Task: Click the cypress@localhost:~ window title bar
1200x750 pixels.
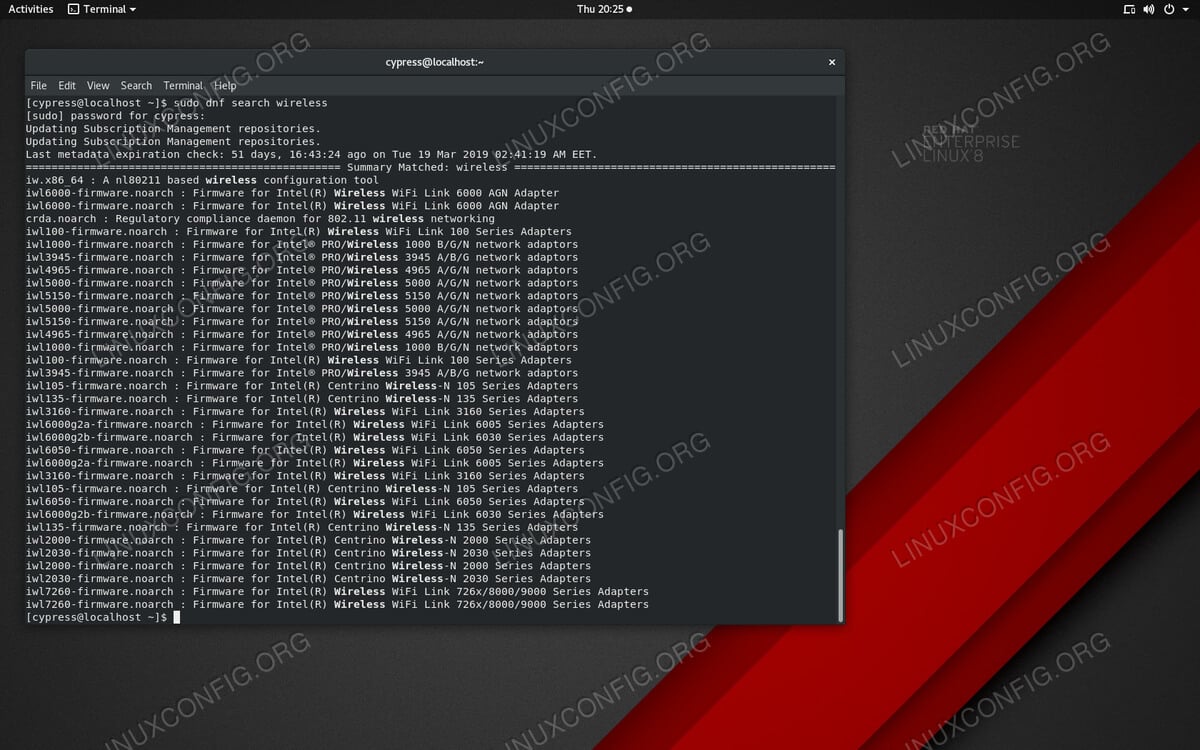Action: [435, 62]
